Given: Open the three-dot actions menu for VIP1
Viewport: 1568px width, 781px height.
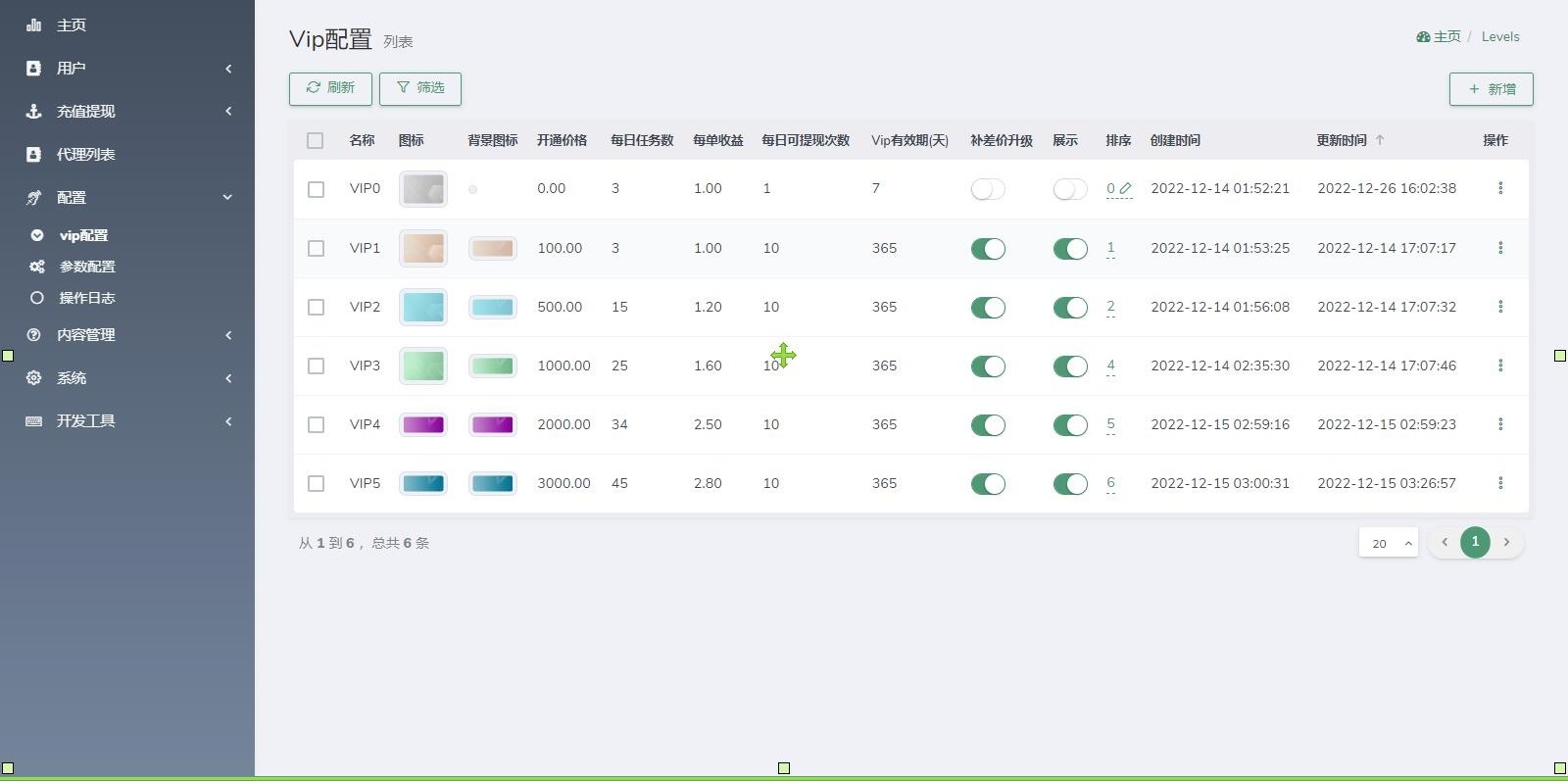Looking at the screenshot, I should (1499, 248).
